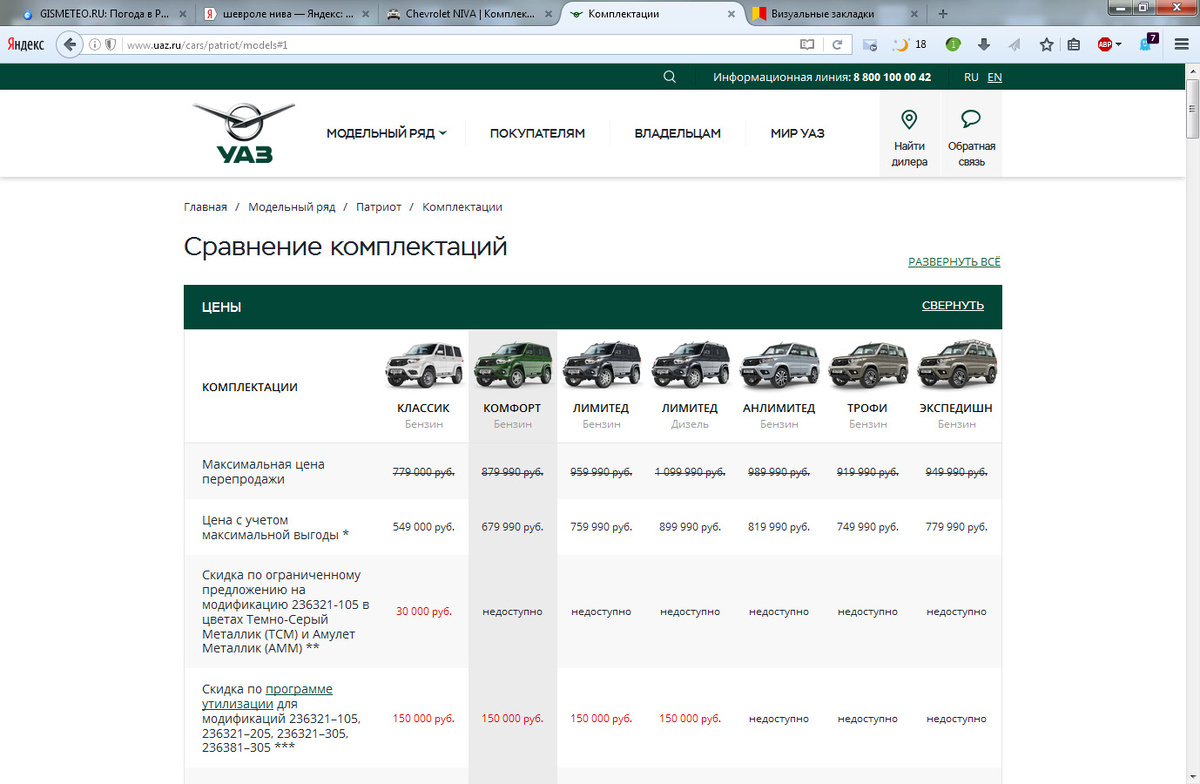Screen dimensions: 1200x784
Task: Click the Обратная связь button
Action: click(x=971, y=136)
